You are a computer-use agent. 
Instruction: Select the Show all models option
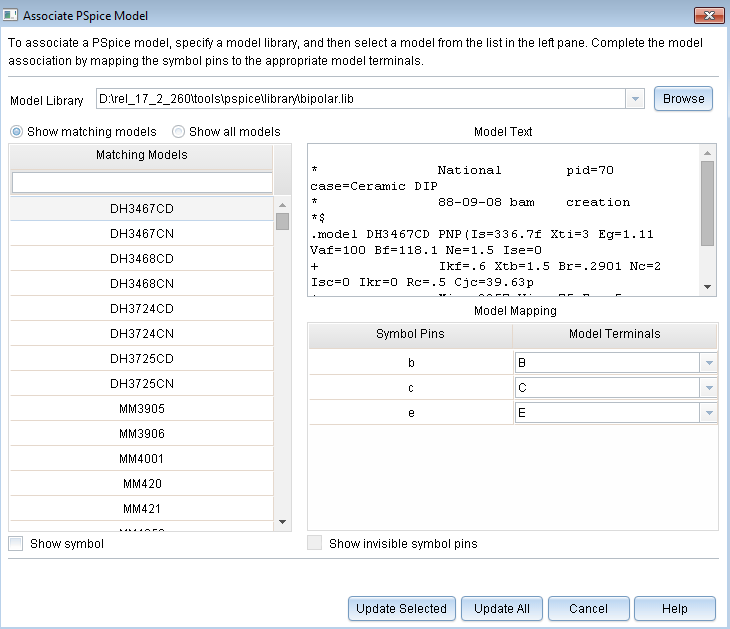(x=179, y=132)
